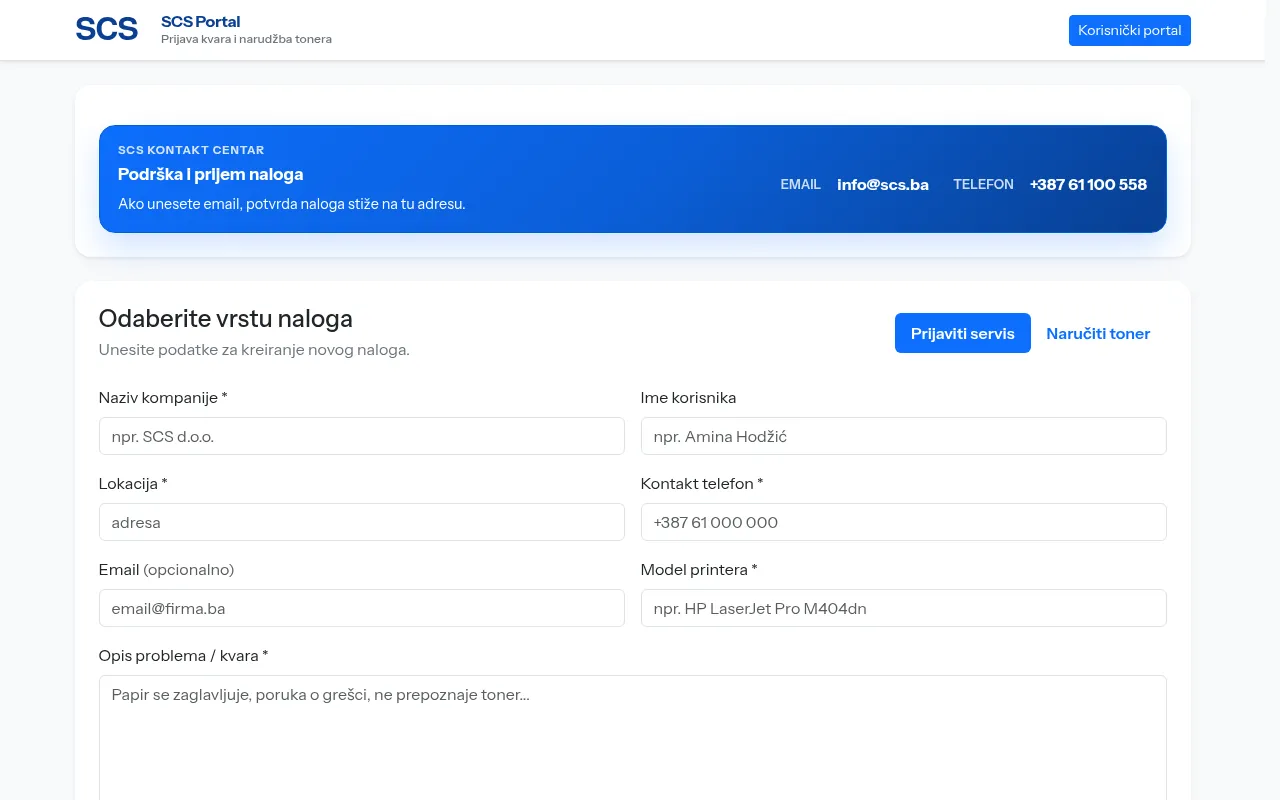Click the SCS logo in header

pyautogui.click(x=107, y=30)
